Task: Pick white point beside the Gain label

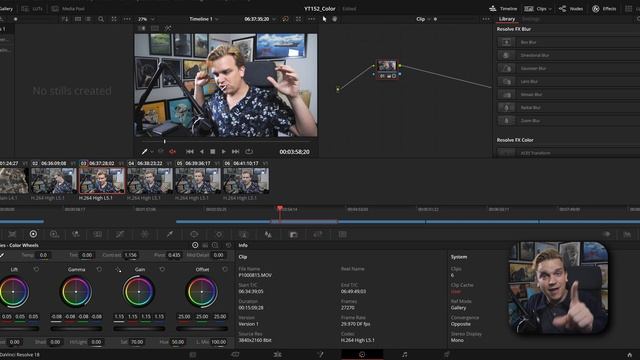Action: click(118, 269)
